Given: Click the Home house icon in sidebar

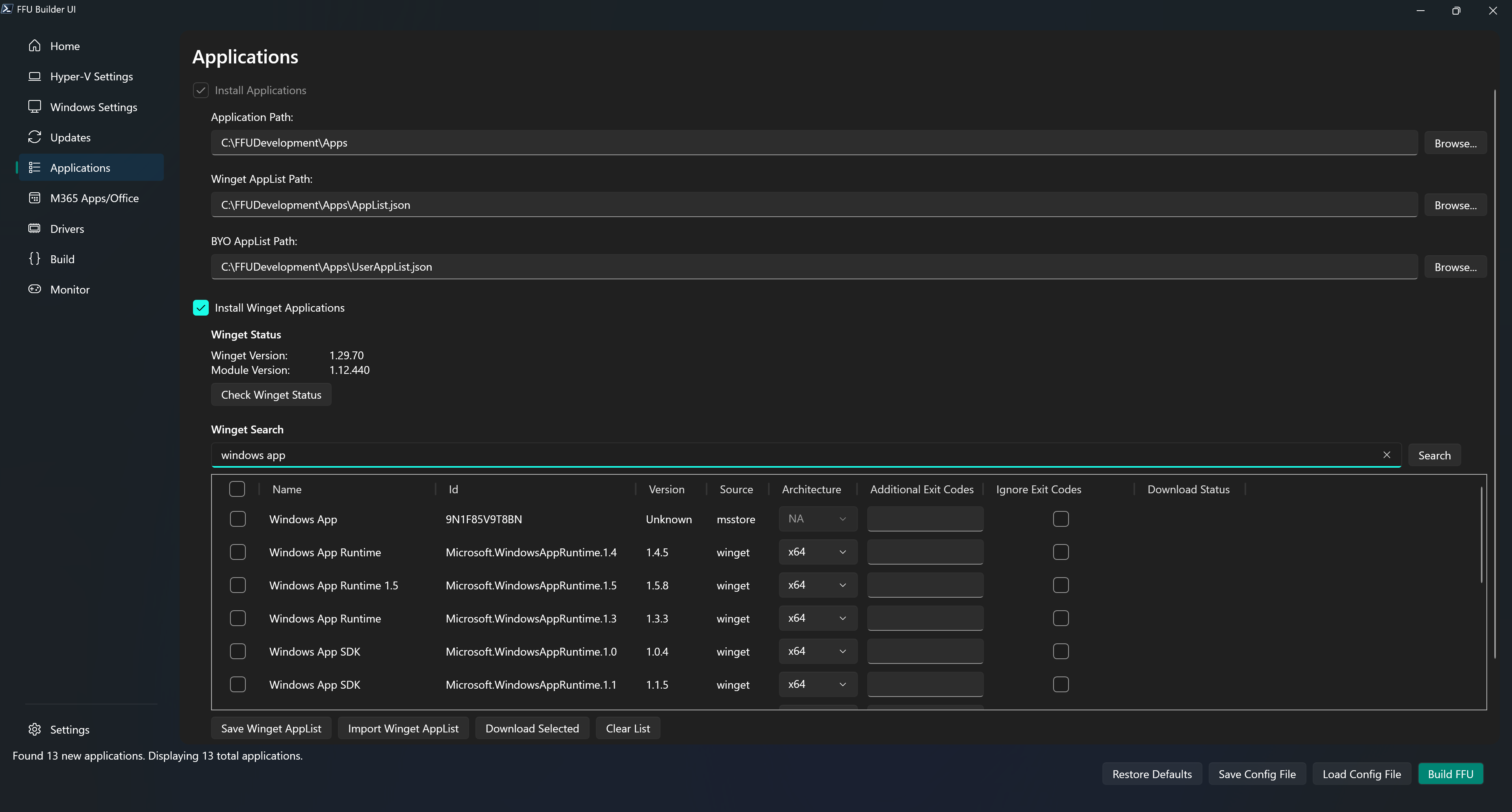Looking at the screenshot, I should [x=35, y=46].
